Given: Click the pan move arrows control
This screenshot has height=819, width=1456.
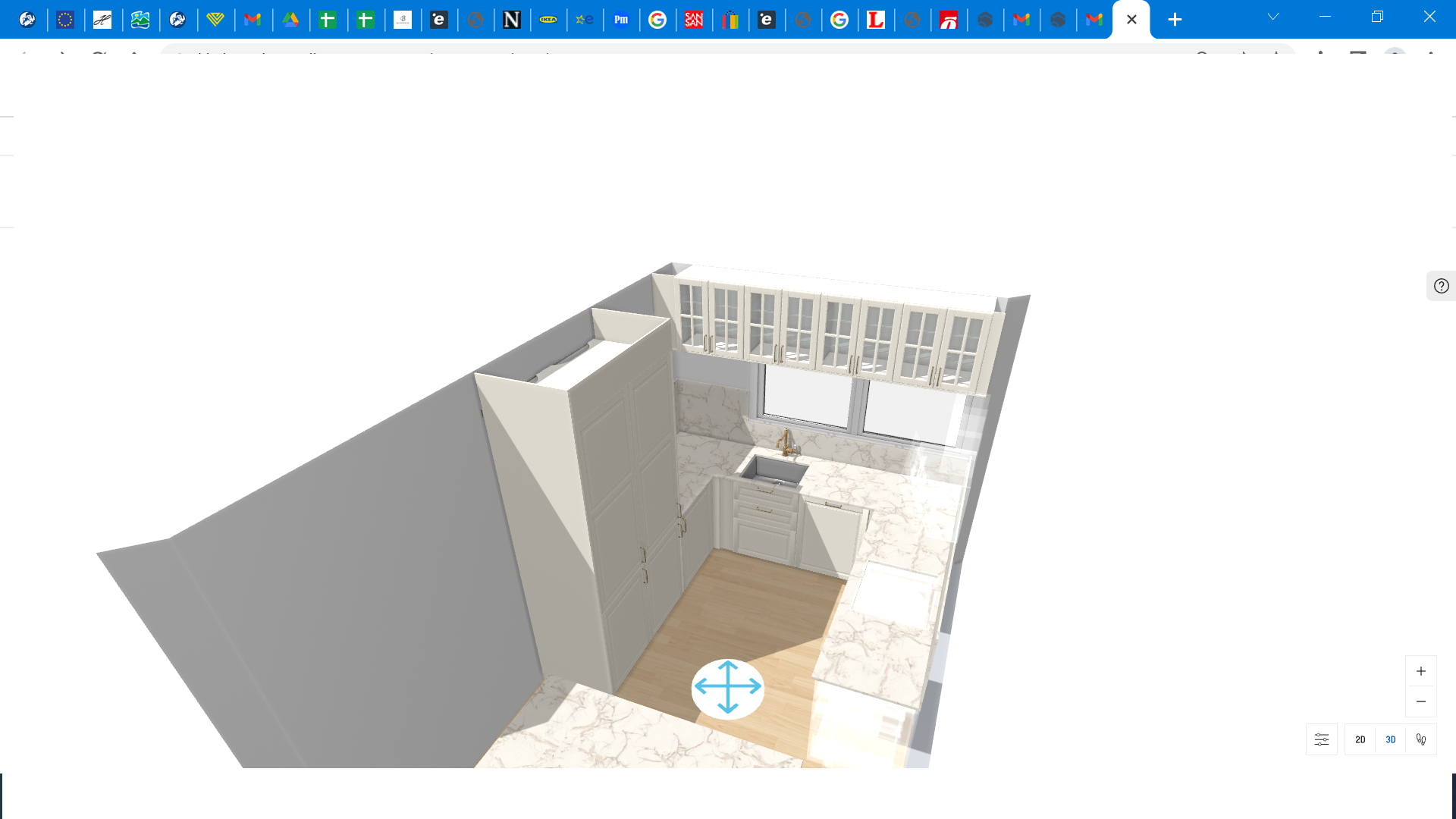Looking at the screenshot, I should [x=727, y=688].
